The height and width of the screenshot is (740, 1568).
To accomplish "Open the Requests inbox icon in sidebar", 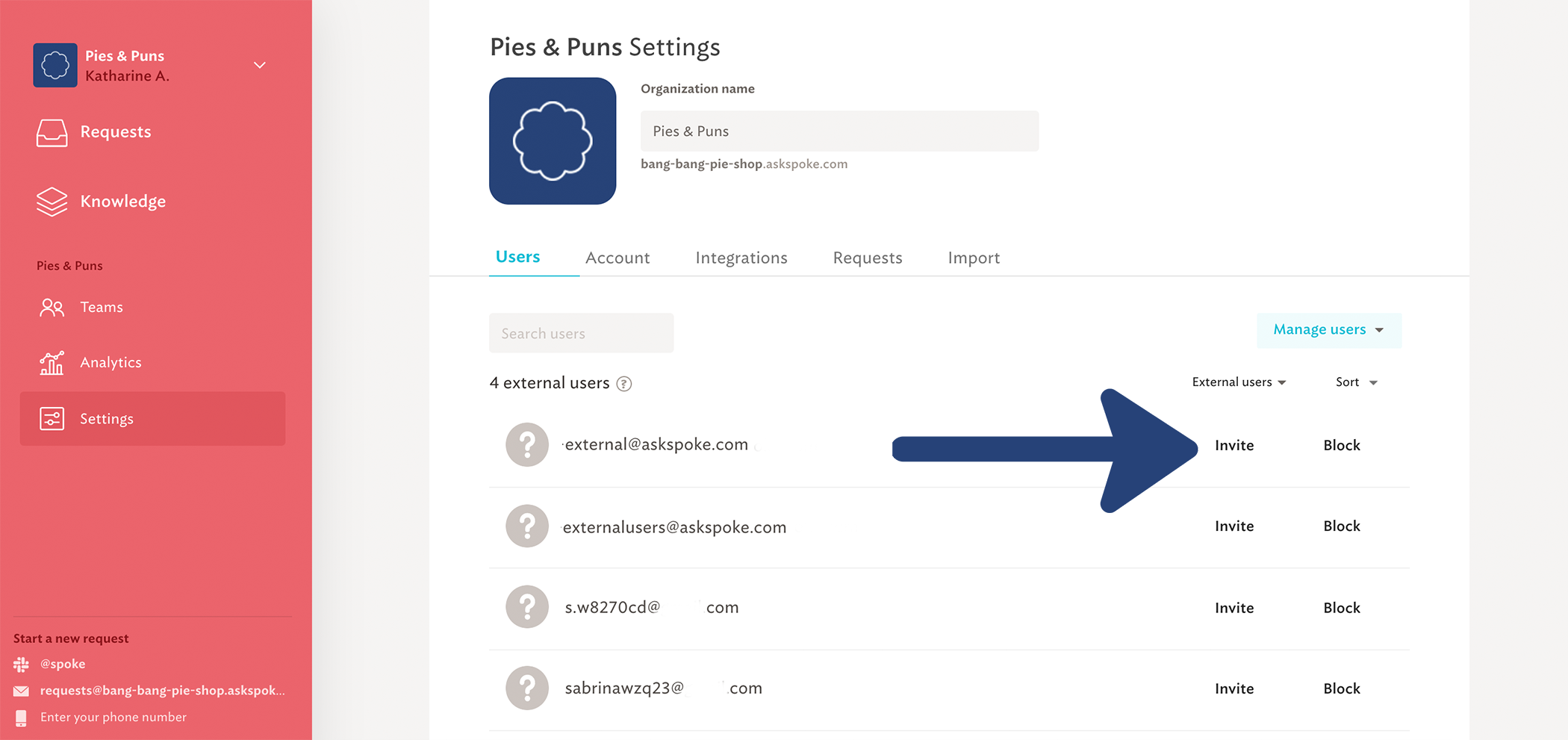I will [x=52, y=132].
